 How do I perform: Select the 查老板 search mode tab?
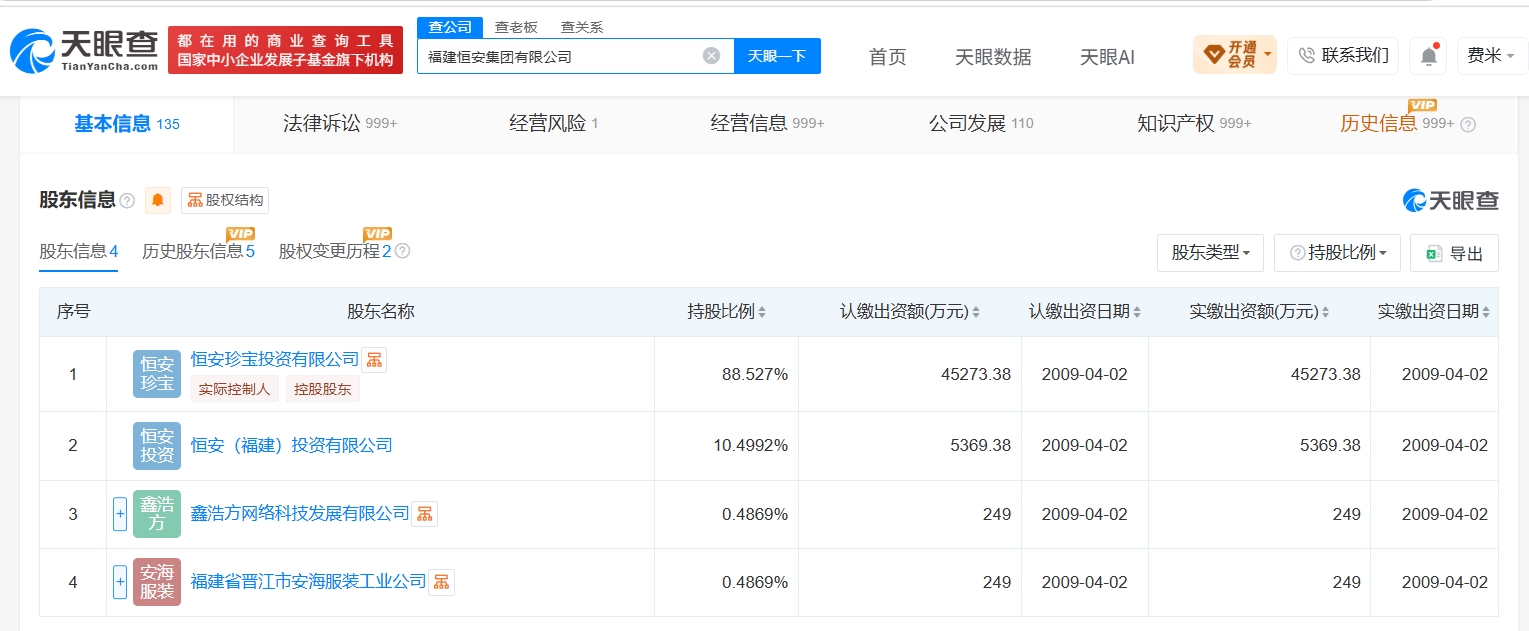pyautogui.click(x=516, y=28)
